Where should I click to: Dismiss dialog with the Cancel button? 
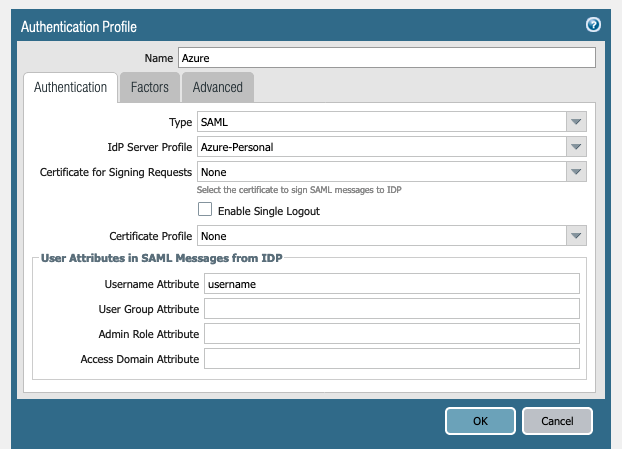(x=557, y=421)
